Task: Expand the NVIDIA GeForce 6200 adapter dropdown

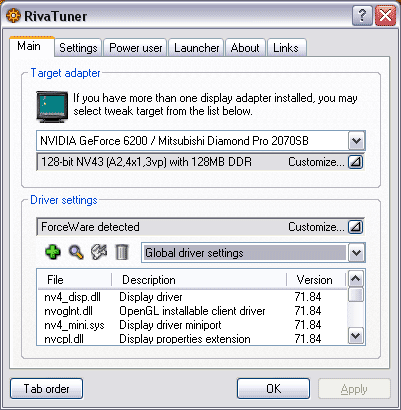Action: pyautogui.click(x=356, y=141)
